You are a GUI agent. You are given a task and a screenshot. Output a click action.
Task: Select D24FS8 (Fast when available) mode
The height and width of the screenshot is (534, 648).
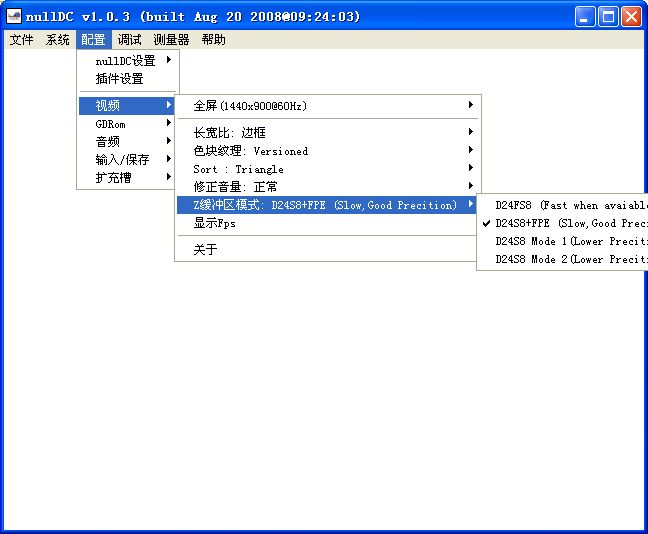coord(563,205)
